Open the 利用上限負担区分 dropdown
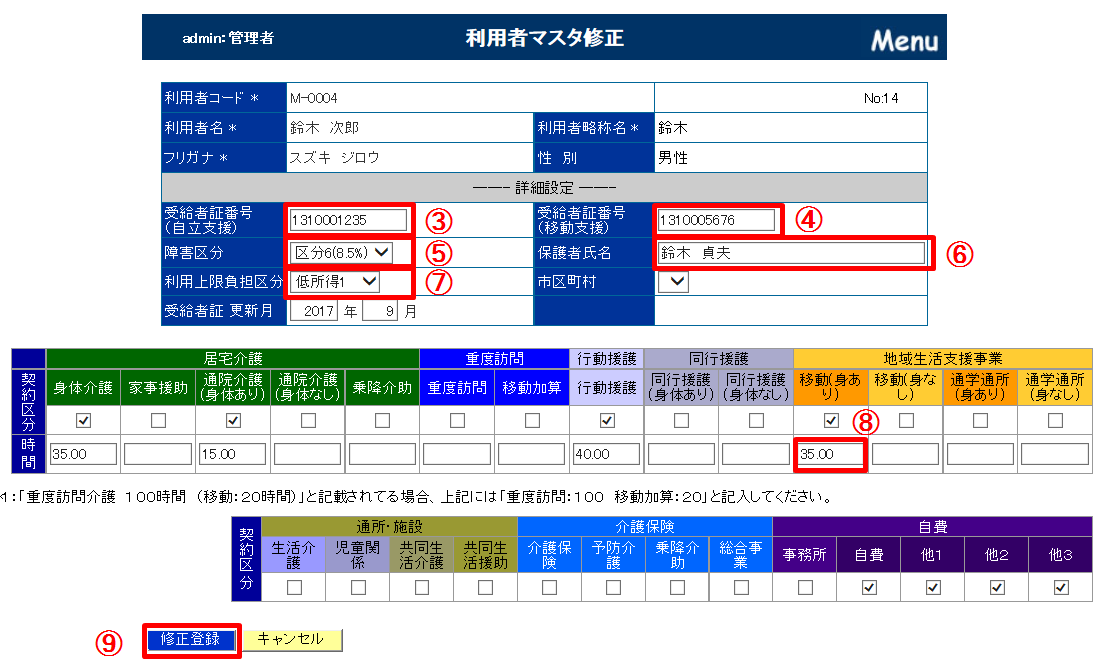The height and width of the screenshot is (662, 1098). 336,282
